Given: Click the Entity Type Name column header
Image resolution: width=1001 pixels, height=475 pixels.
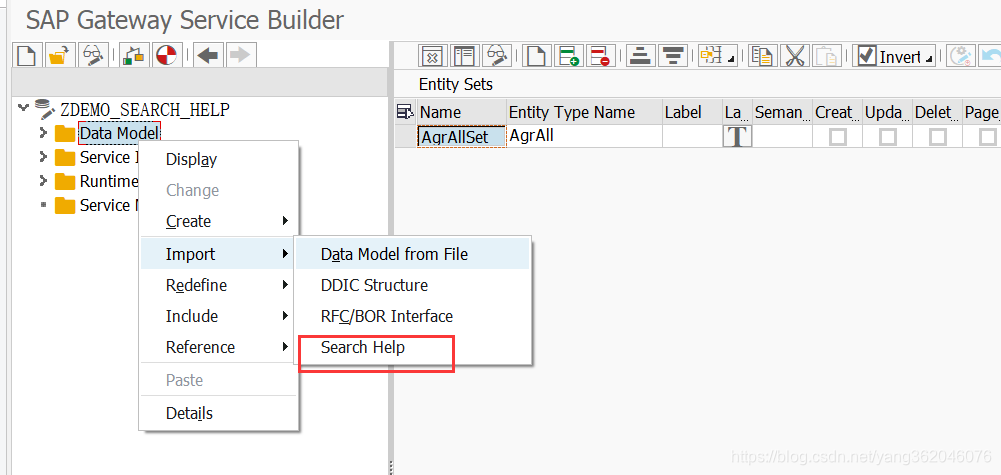Looking at the screenshot, I should point(584,112).
